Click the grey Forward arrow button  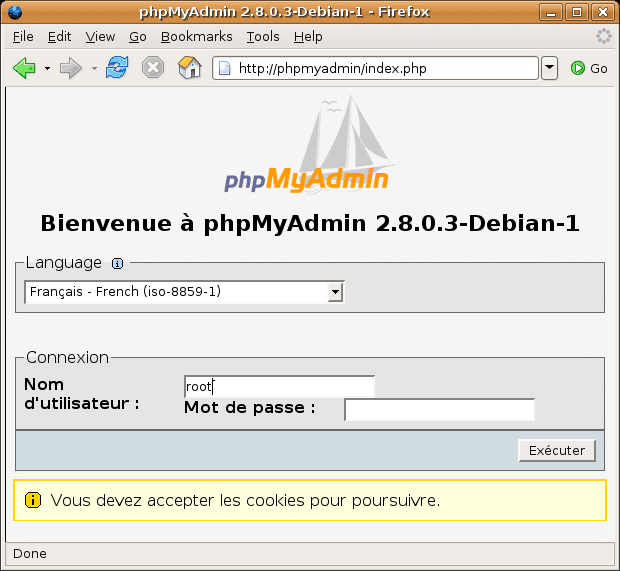71,68
